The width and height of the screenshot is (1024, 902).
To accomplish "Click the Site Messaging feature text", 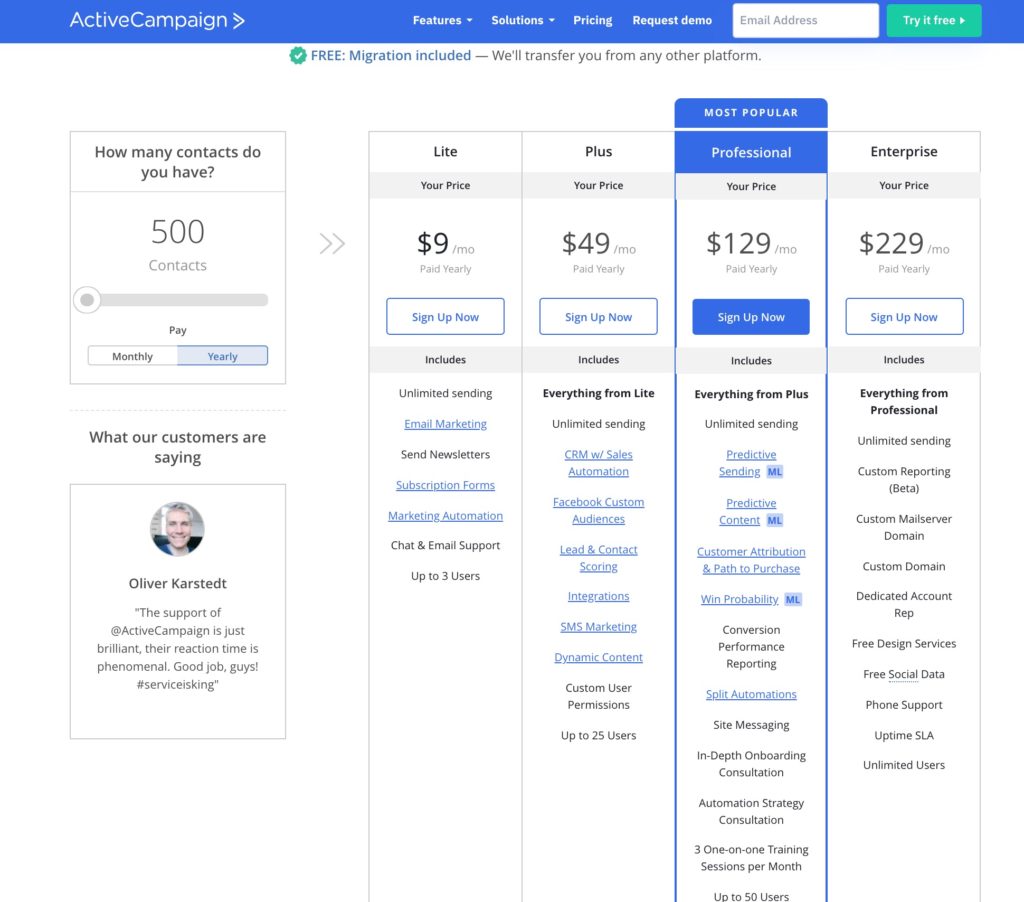I will [751, 725].
